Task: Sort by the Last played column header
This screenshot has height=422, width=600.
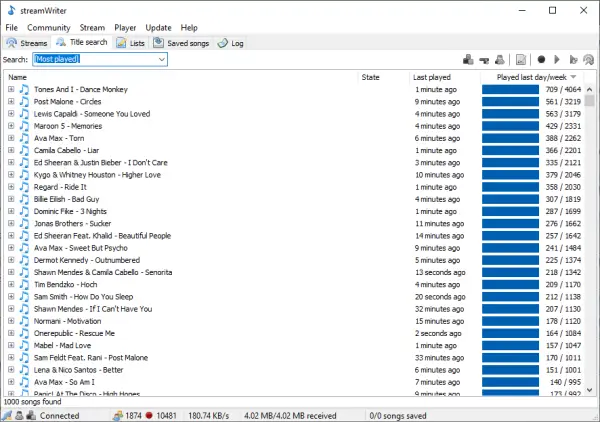Action: (432, 77)
